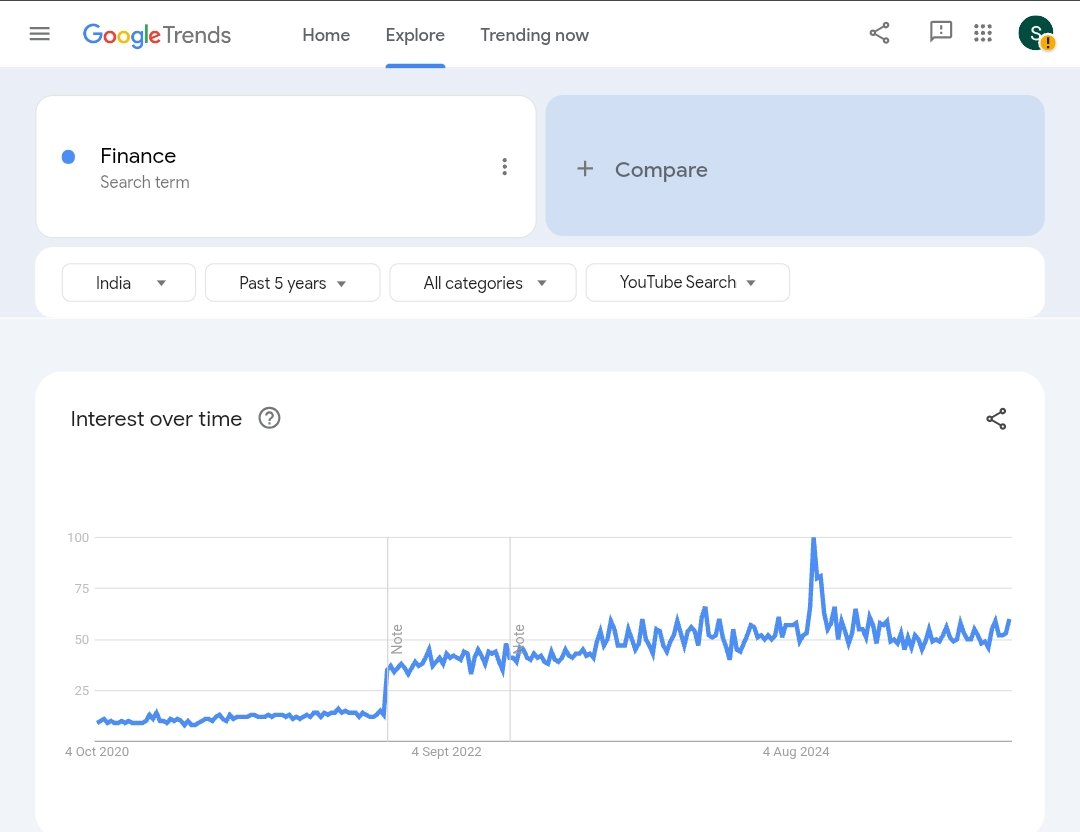Select the Explore tab

pos(415,34)
